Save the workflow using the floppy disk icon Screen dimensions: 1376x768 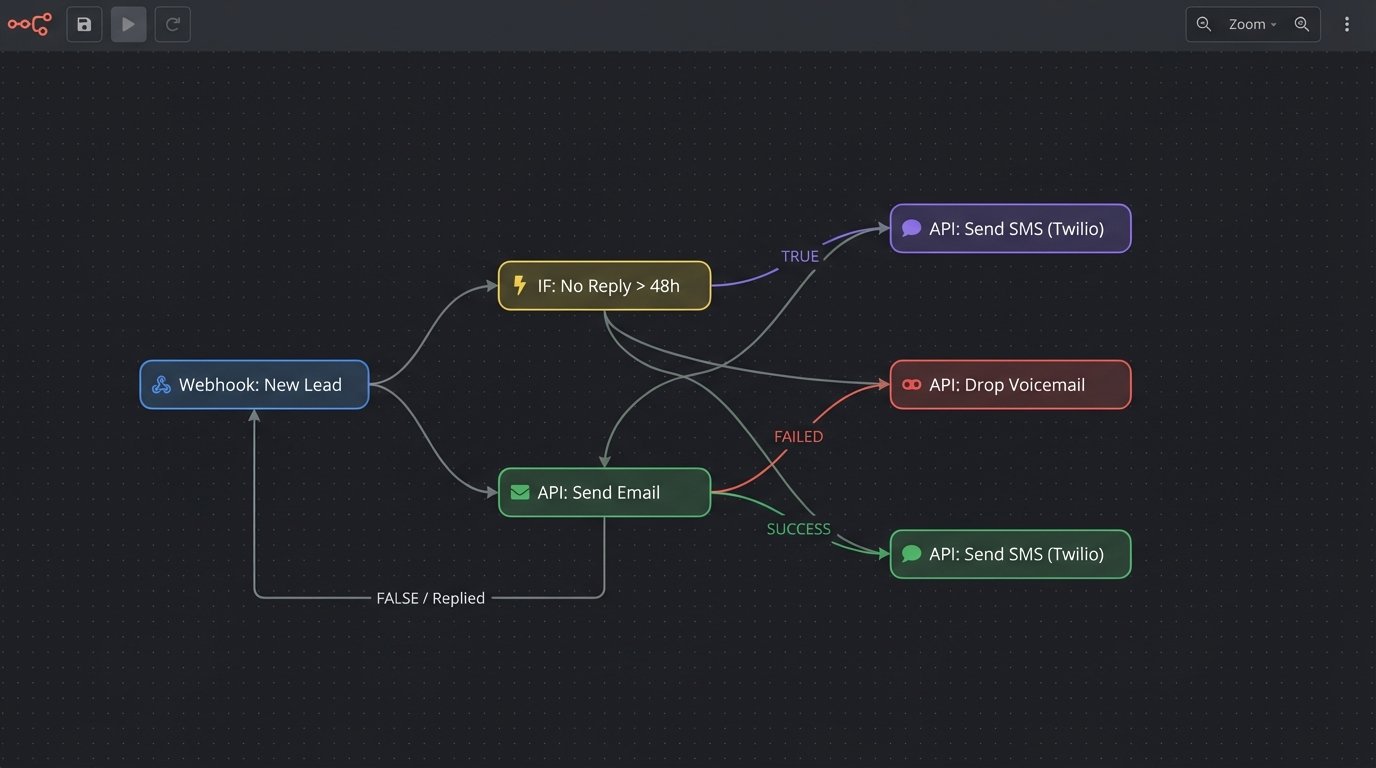(84, 23)
